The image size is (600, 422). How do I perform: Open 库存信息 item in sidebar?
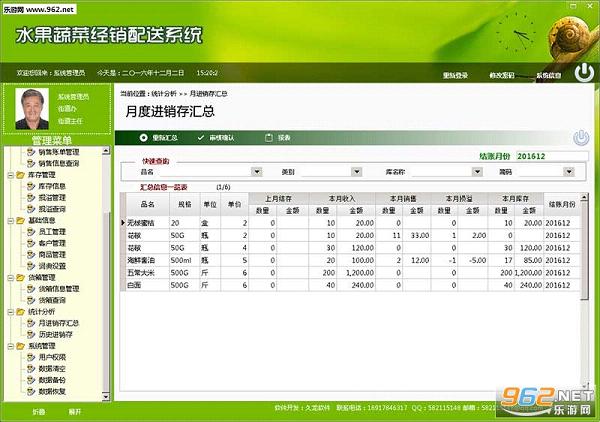[52, 186]
